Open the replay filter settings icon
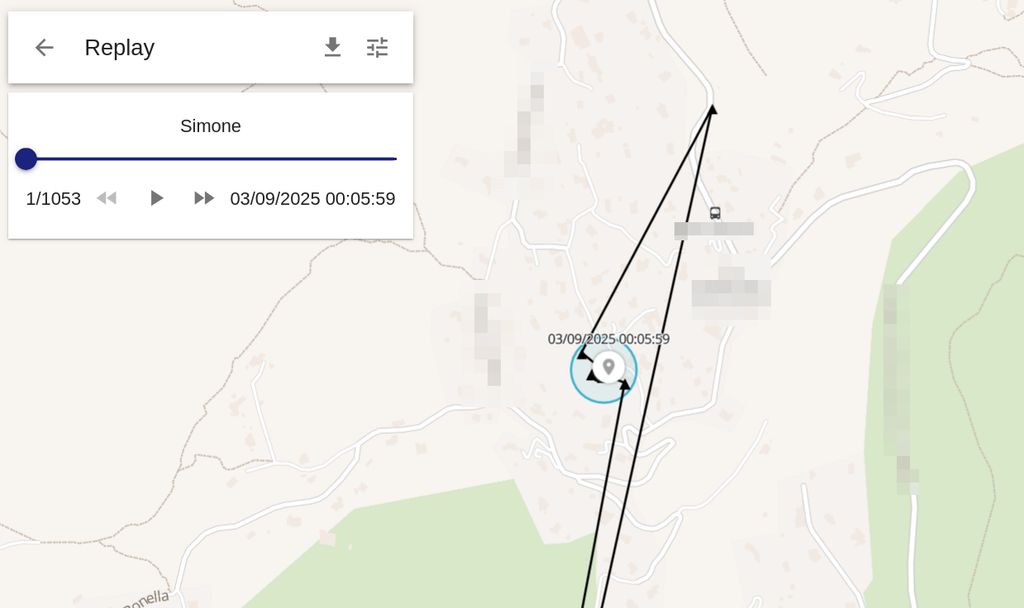 click(x=377, y=47)
